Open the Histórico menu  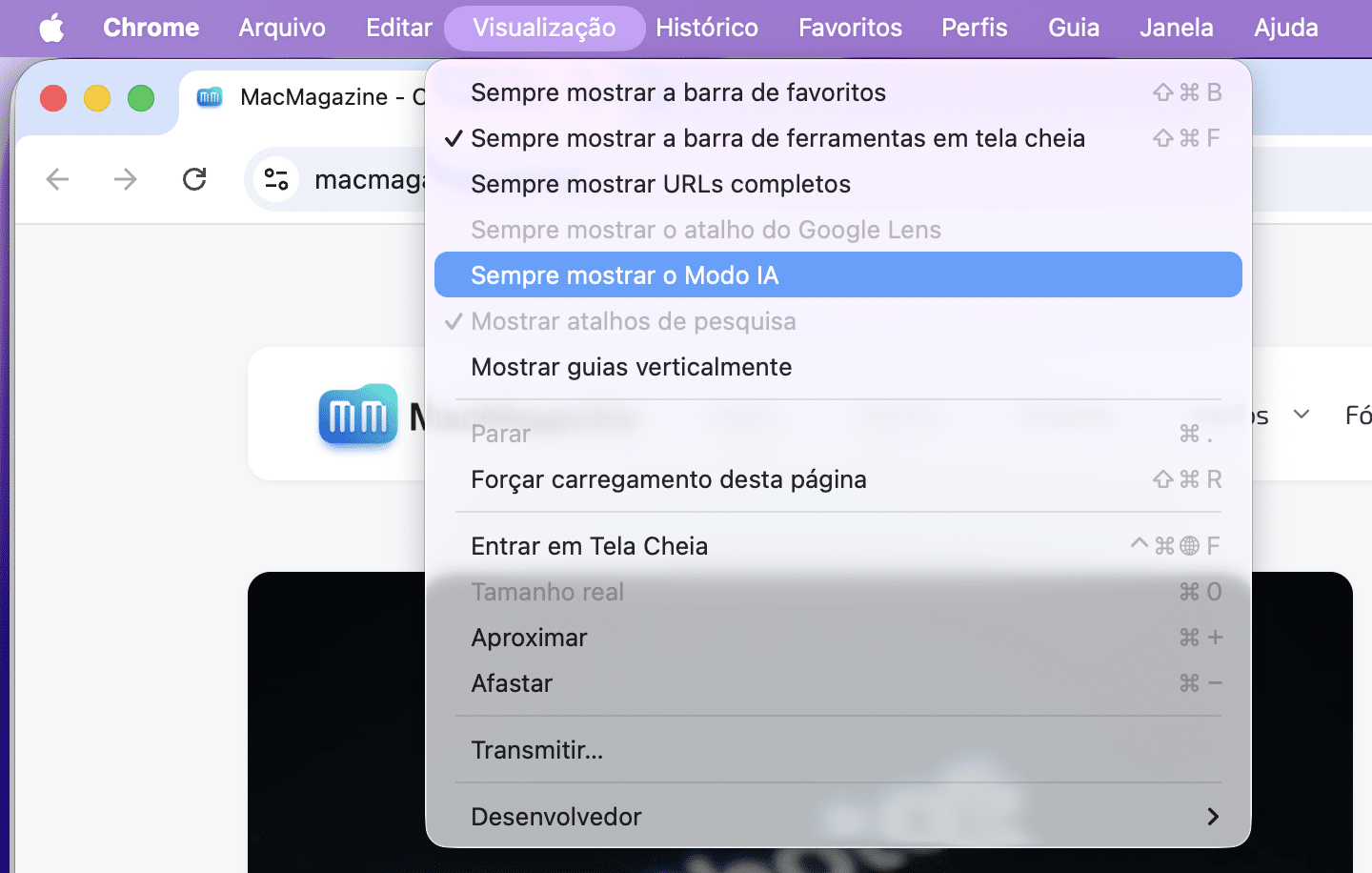coord(707,28)
